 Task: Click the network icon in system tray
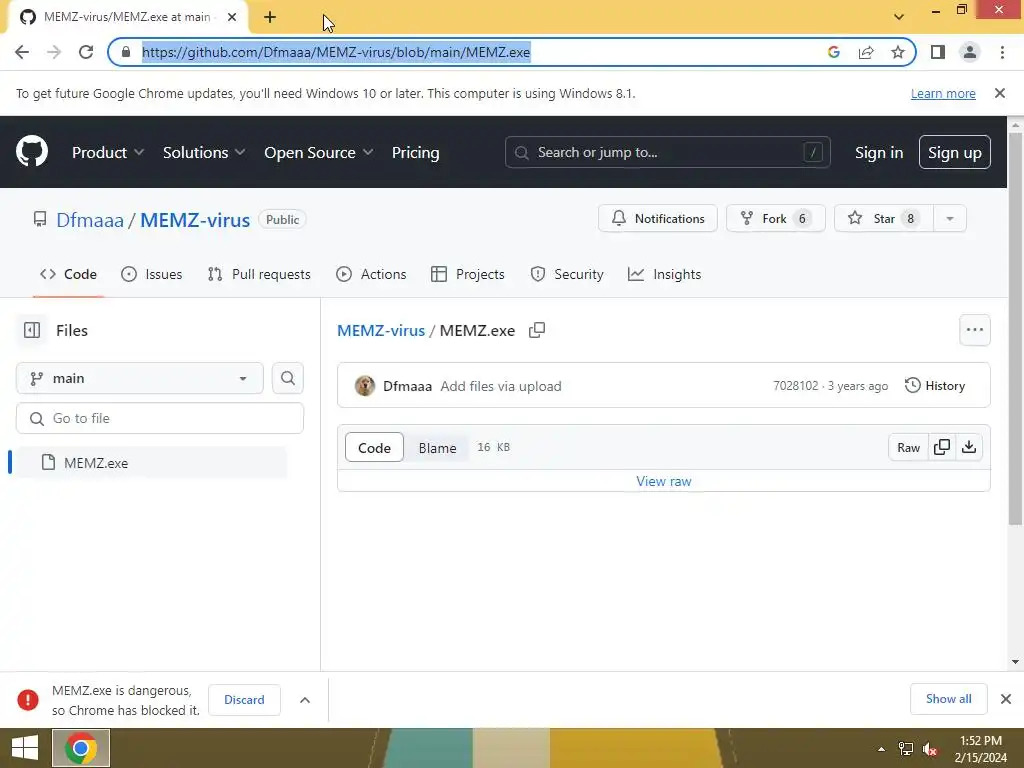906,749
